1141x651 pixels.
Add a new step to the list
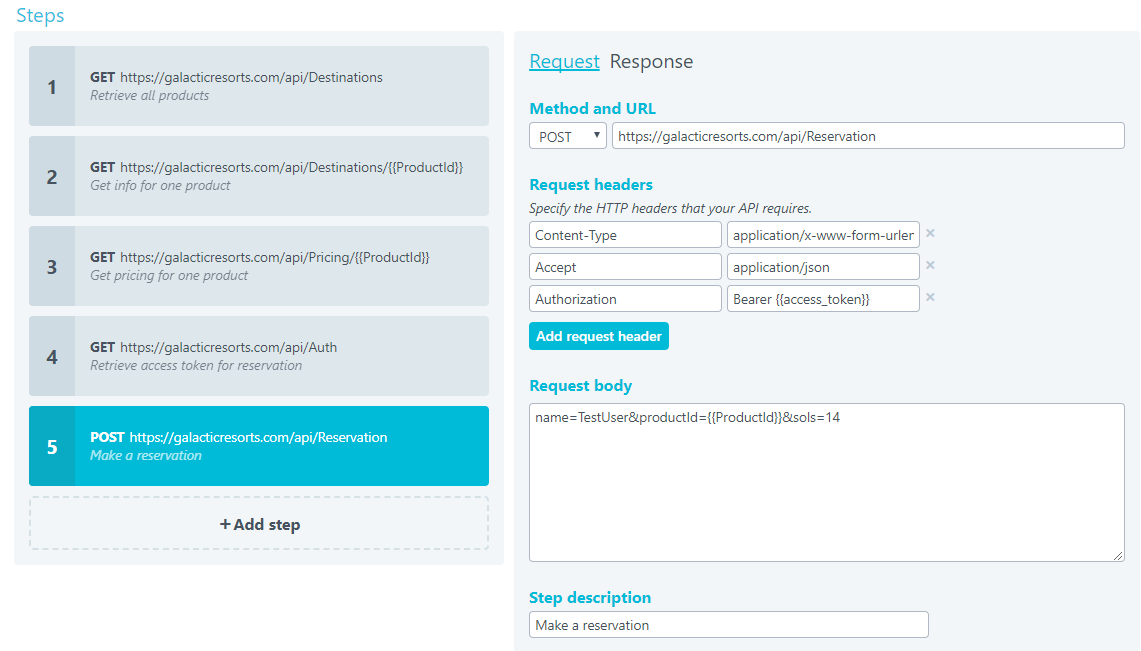click(259, 524)
